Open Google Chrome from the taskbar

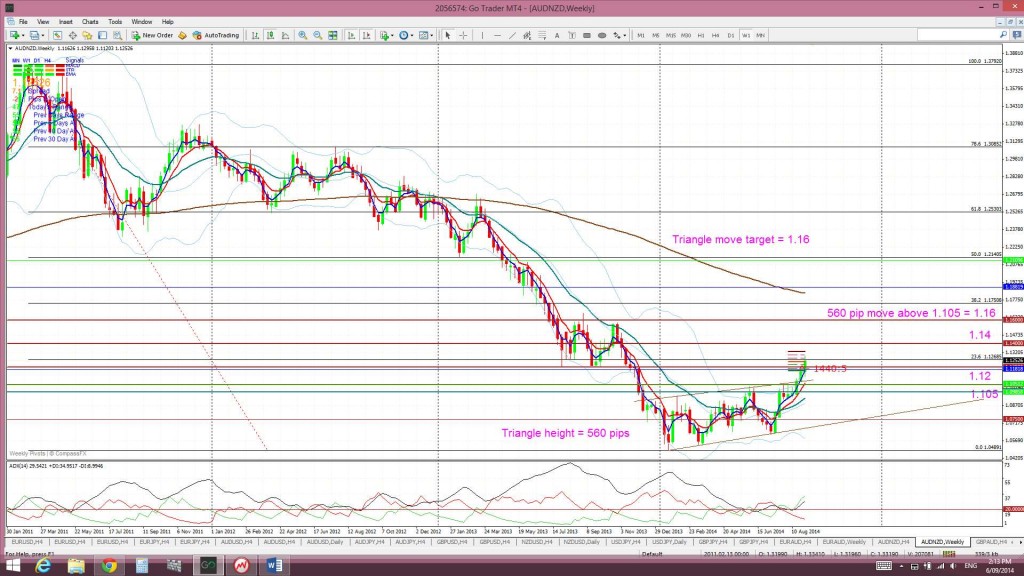point(108,564)
